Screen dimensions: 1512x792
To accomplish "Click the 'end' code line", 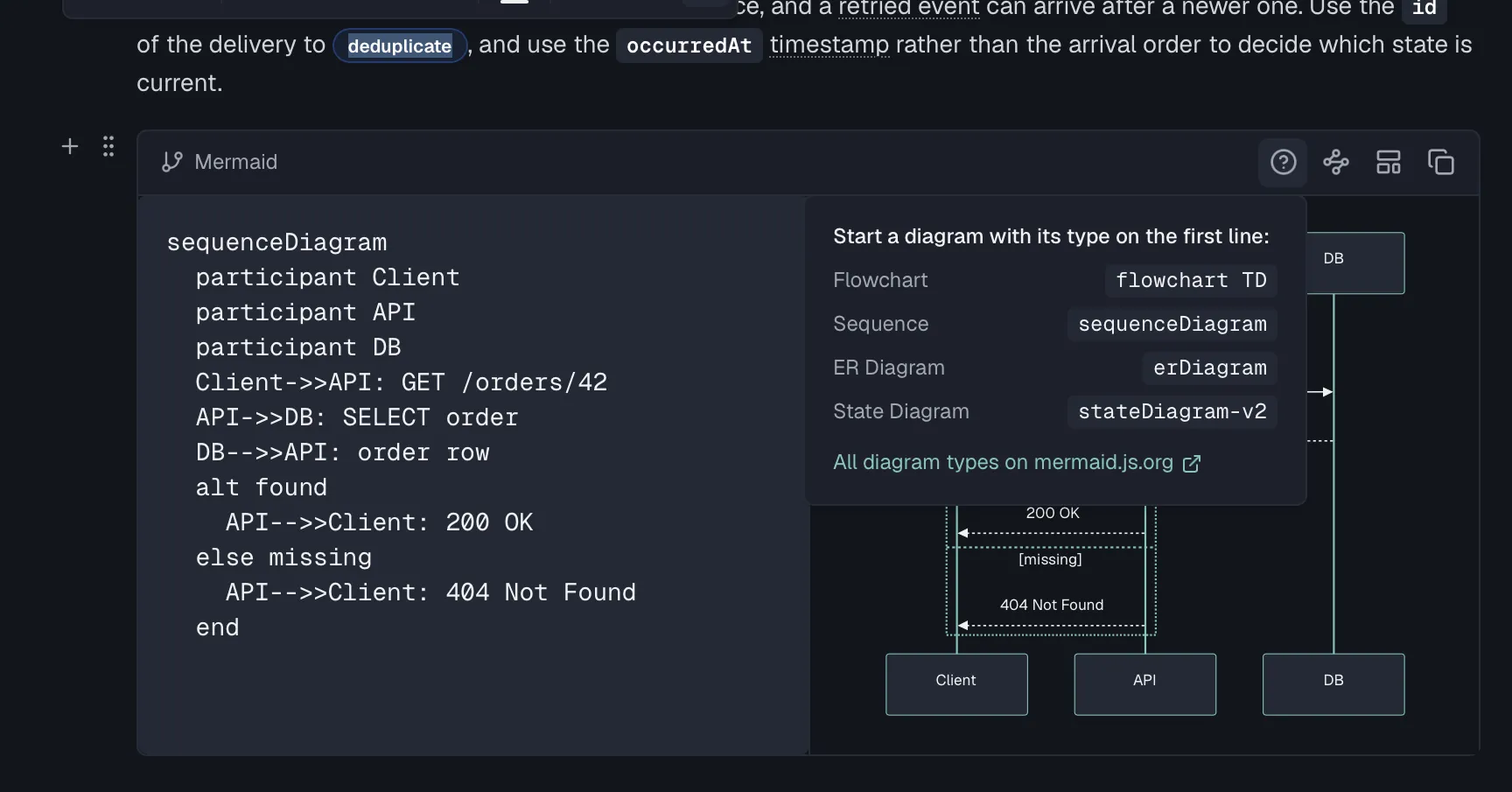I will pyautogui.click(x=217, y=627).
